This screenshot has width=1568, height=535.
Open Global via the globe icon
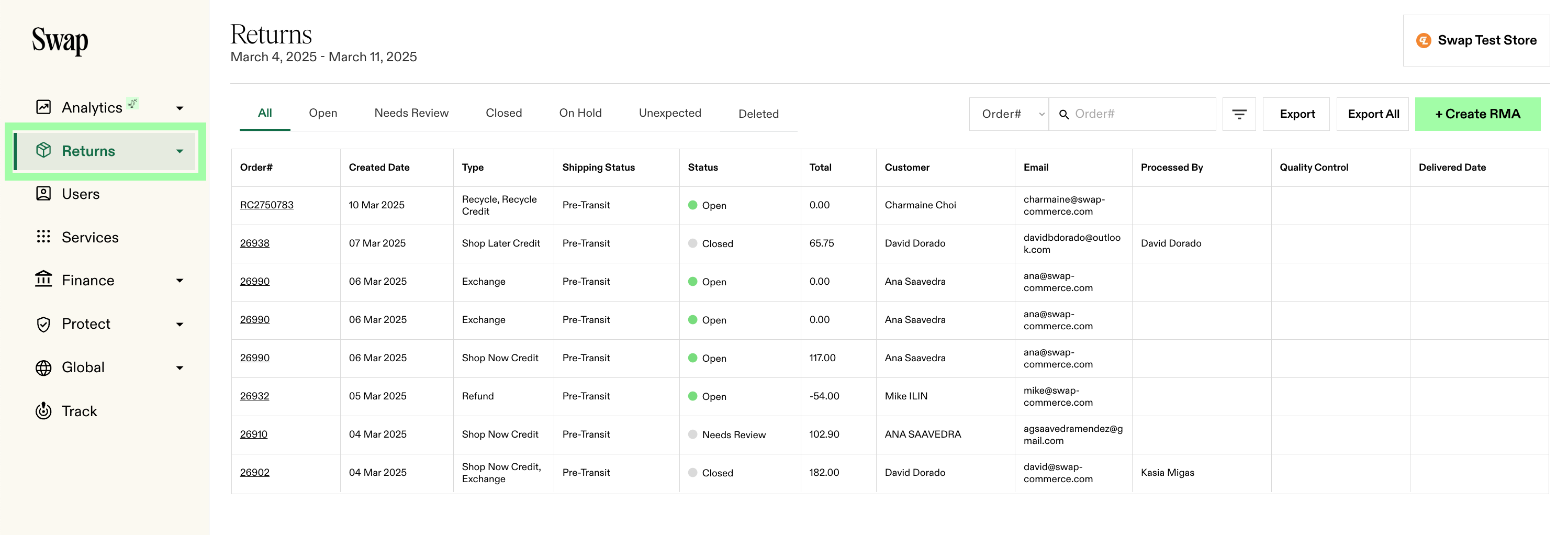[x=43, y=367]
